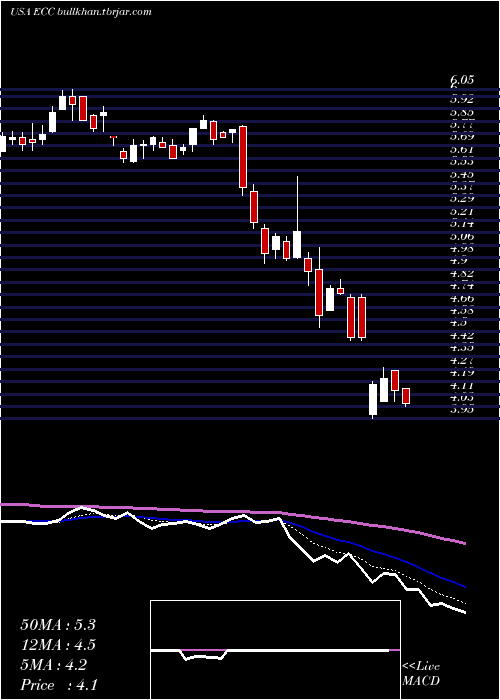
Task: Click the 5.14 price level label
Action: point(462,224)
